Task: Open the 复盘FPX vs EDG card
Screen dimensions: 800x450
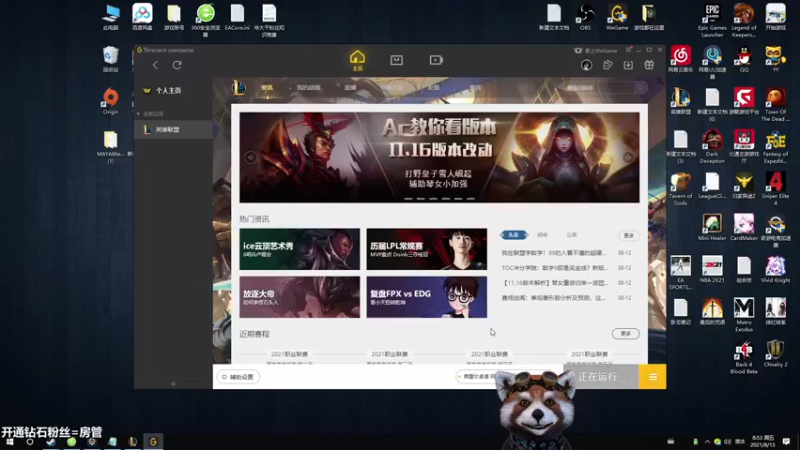Action: click(427, 297)
